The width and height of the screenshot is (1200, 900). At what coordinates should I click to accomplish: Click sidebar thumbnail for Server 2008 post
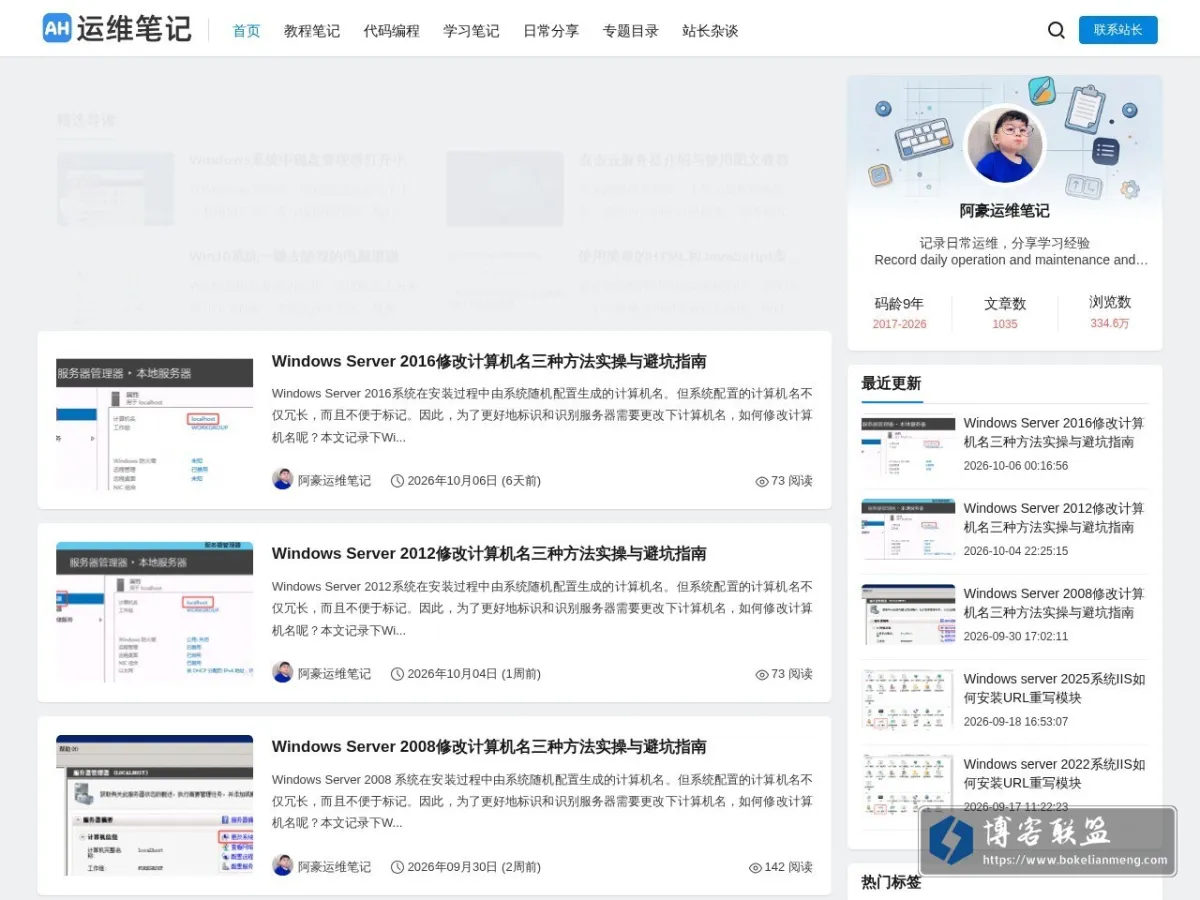pyautogui.click(x=908, y=616)
